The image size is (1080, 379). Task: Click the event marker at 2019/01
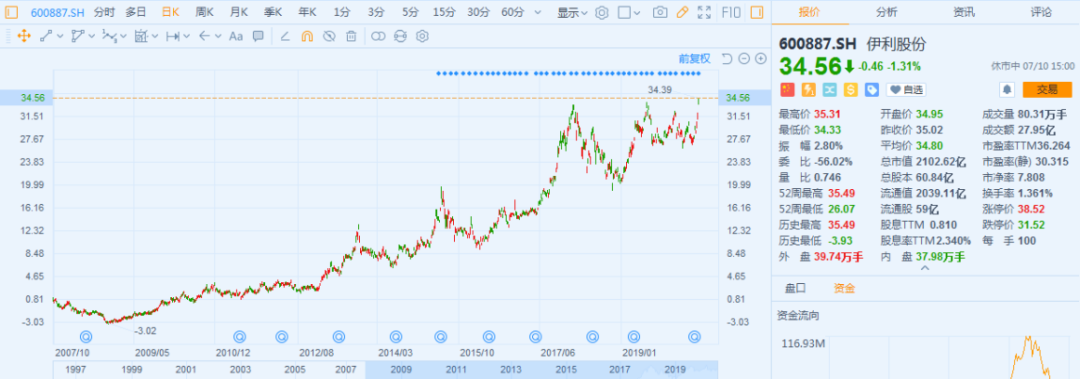tap(635, 336)
